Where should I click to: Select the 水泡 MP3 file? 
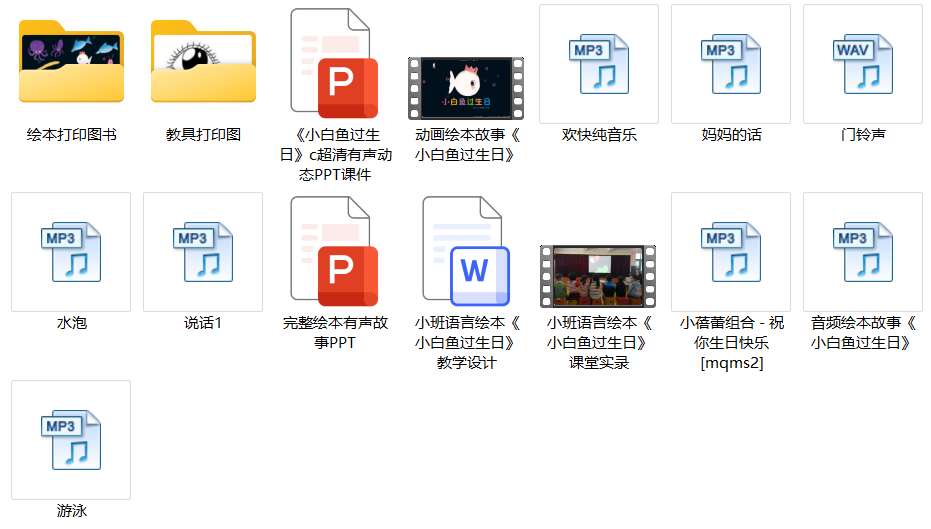(71, 251)
